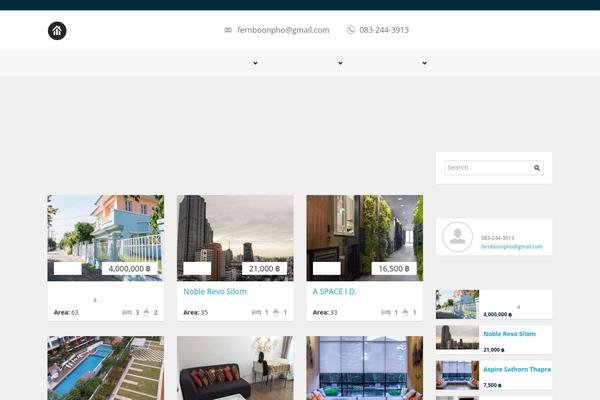
Task: Open the Noble Revo Silom card title
Action: coord(215,291)
